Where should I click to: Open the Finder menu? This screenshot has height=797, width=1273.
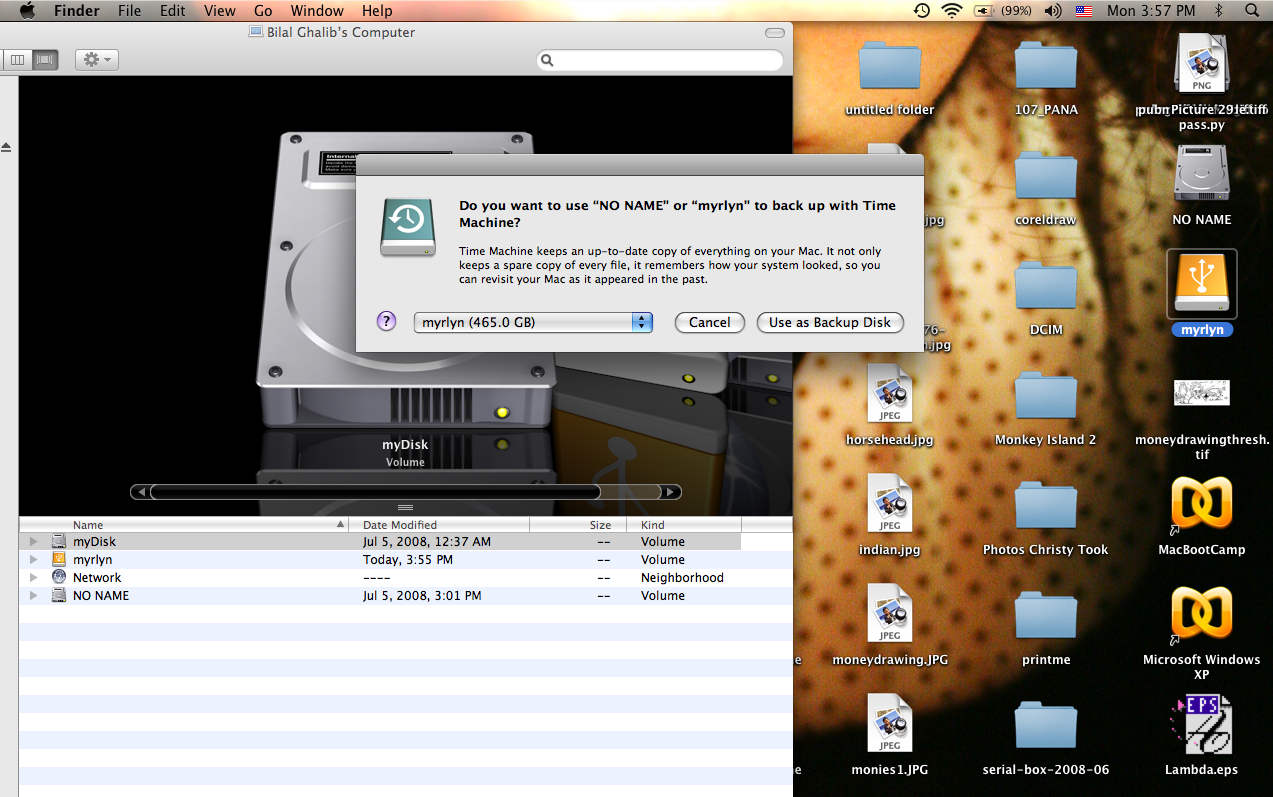click(76, 11)
